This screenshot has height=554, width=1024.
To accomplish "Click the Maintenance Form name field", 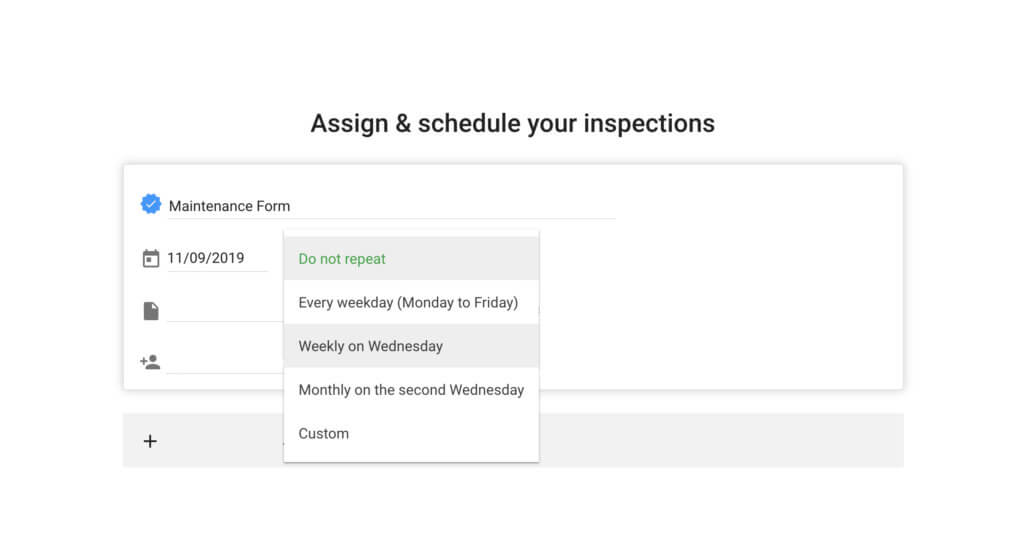I will (230, 206).
